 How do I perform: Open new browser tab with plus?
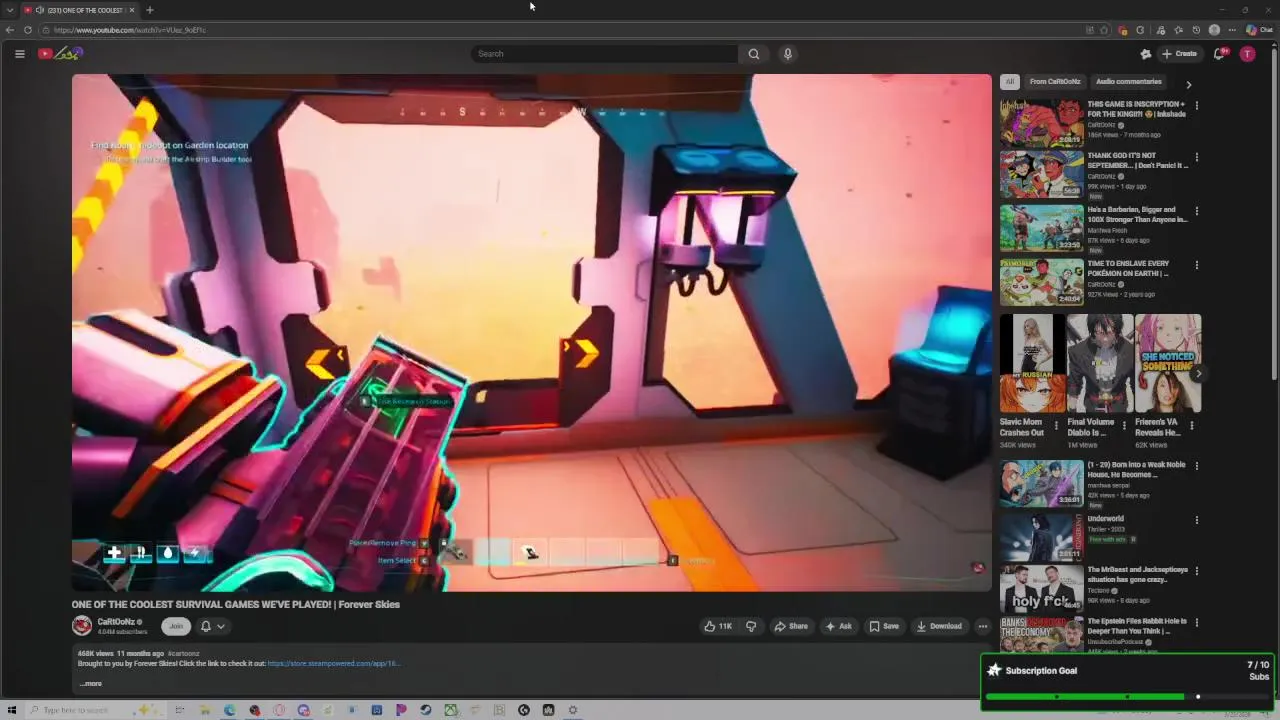tap(149, 10)
